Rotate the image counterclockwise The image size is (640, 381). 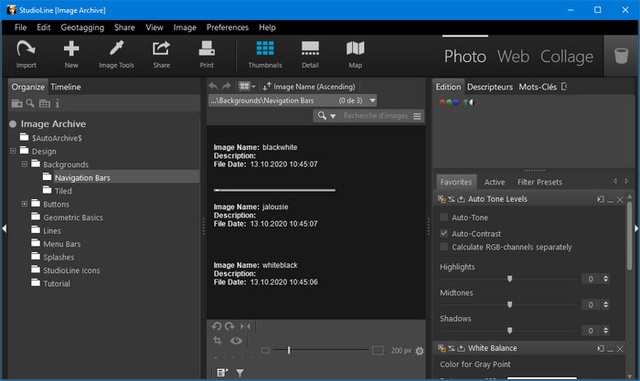tap(216, 326)
